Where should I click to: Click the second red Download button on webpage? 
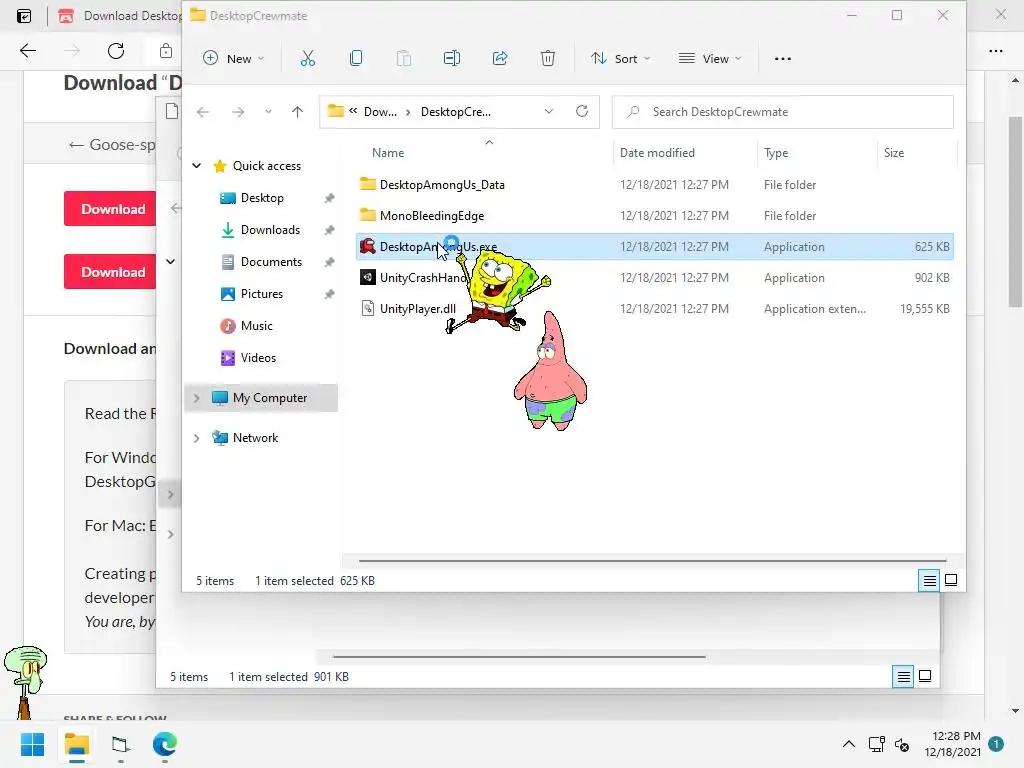coord(112,272)
